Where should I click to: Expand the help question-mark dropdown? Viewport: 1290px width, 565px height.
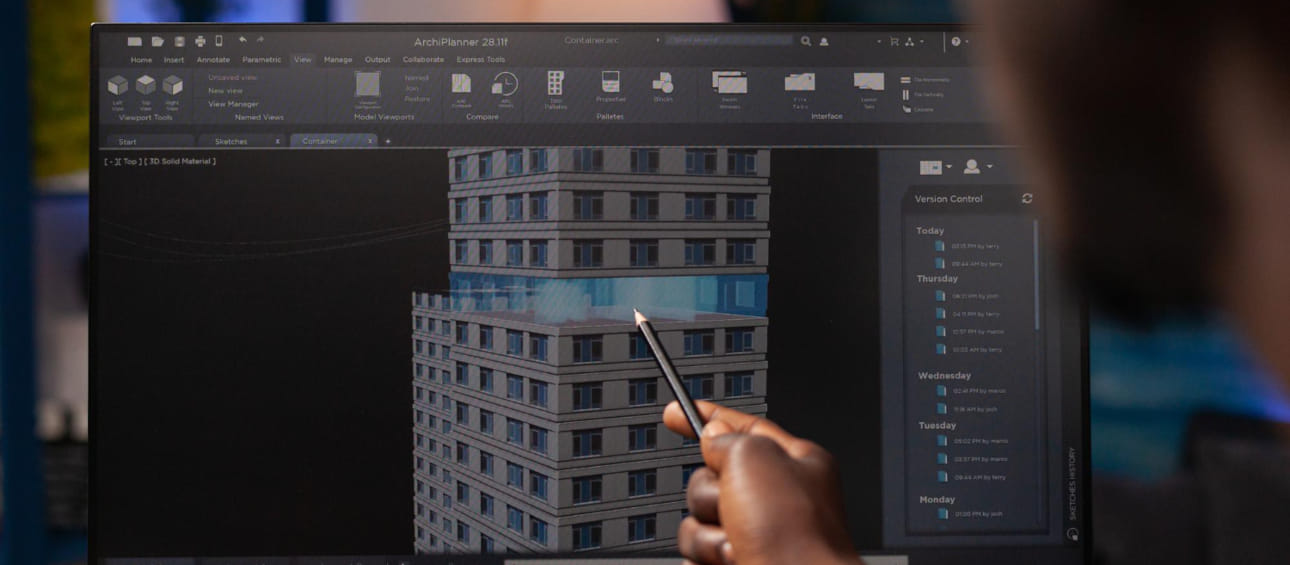point(958,42)
